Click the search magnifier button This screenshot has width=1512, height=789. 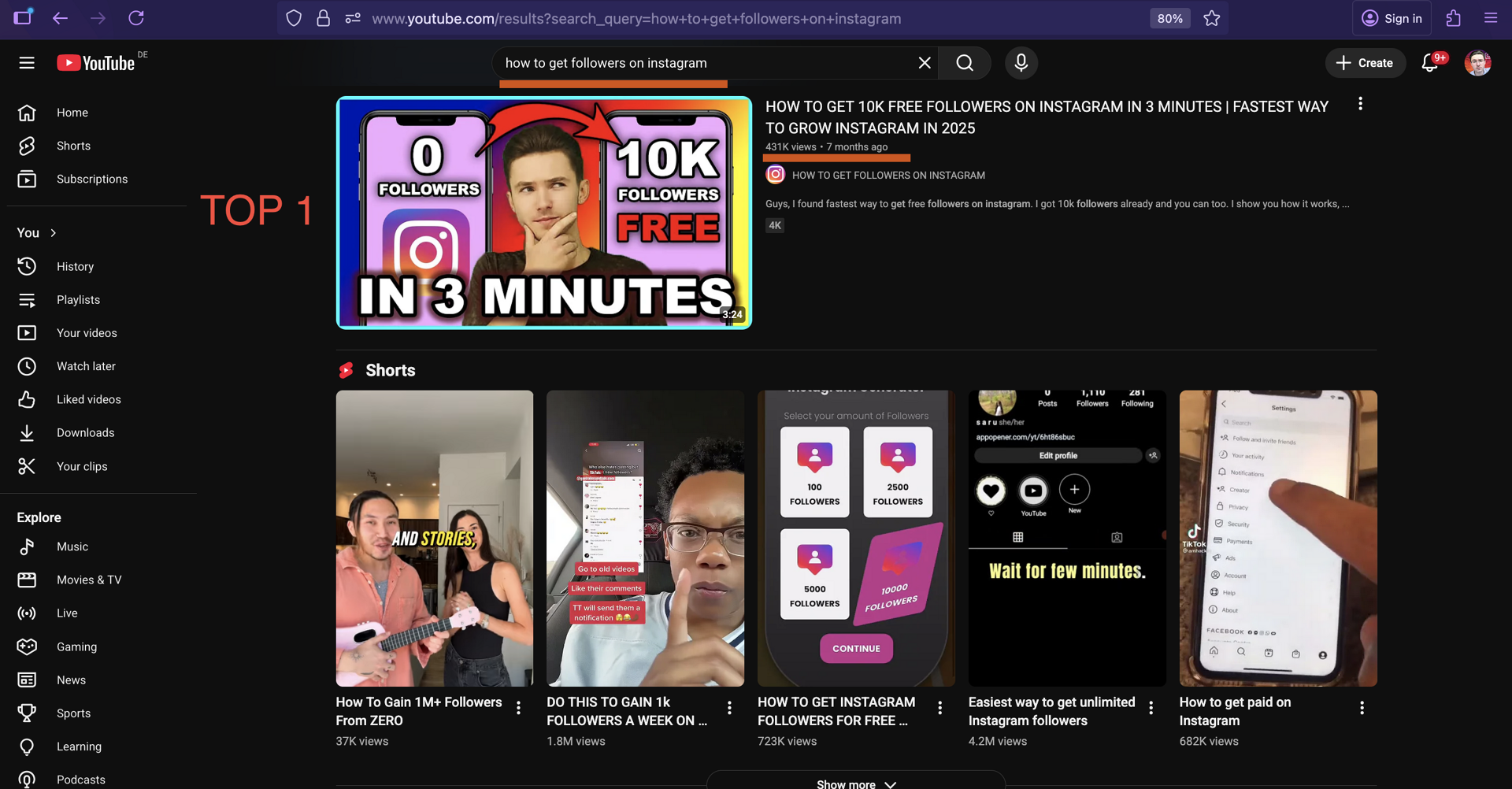pos(965,63)
